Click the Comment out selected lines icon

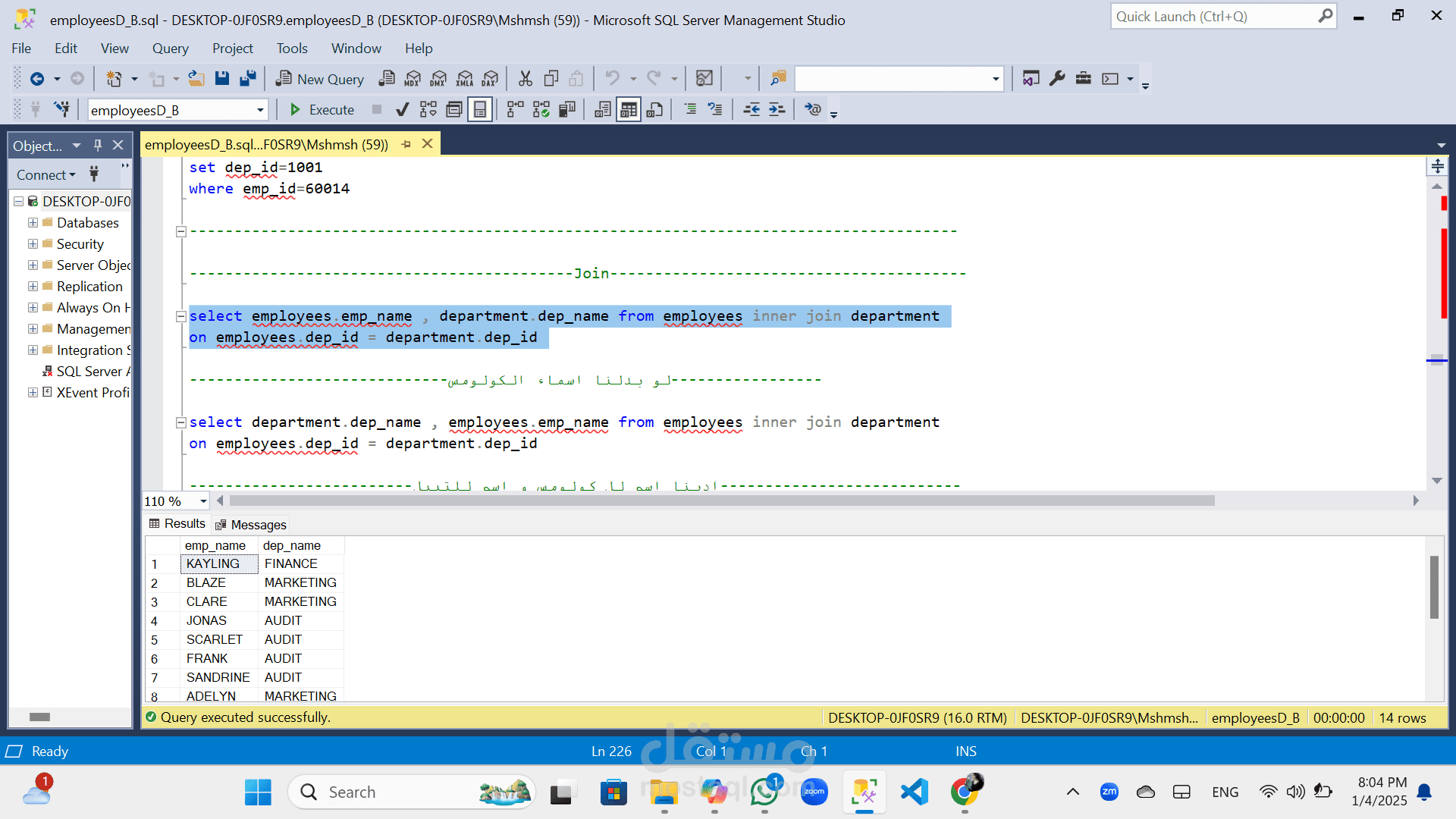click(690, 110)
